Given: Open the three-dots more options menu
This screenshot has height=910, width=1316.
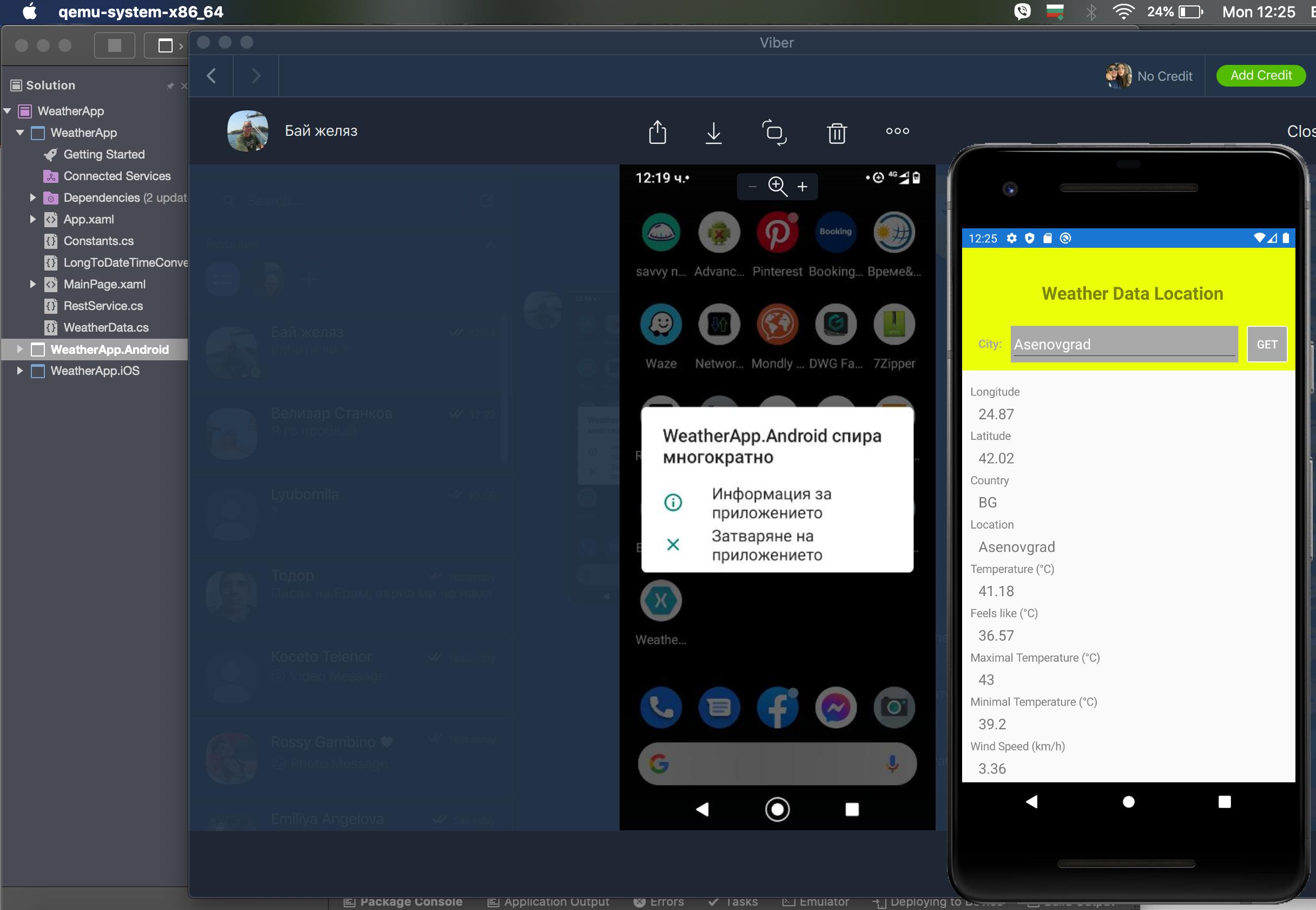Looking at the screenshot, I should (897, 131).
